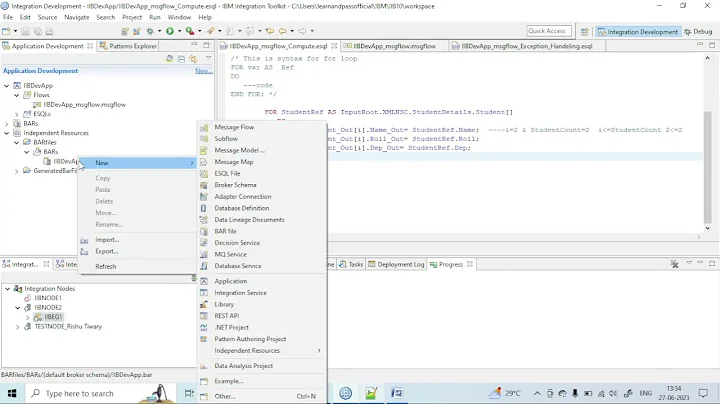Screen dimensions: 720x404
Task: Open the Project menu
Action: click(x=132, y=17)
